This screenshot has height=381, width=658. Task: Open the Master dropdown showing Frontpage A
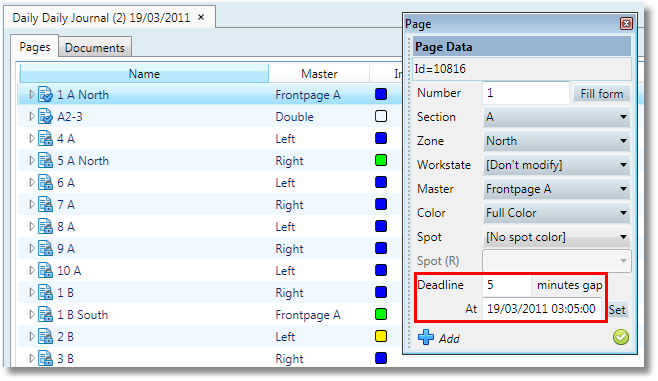pyautogui.click(x=557, y=189)
